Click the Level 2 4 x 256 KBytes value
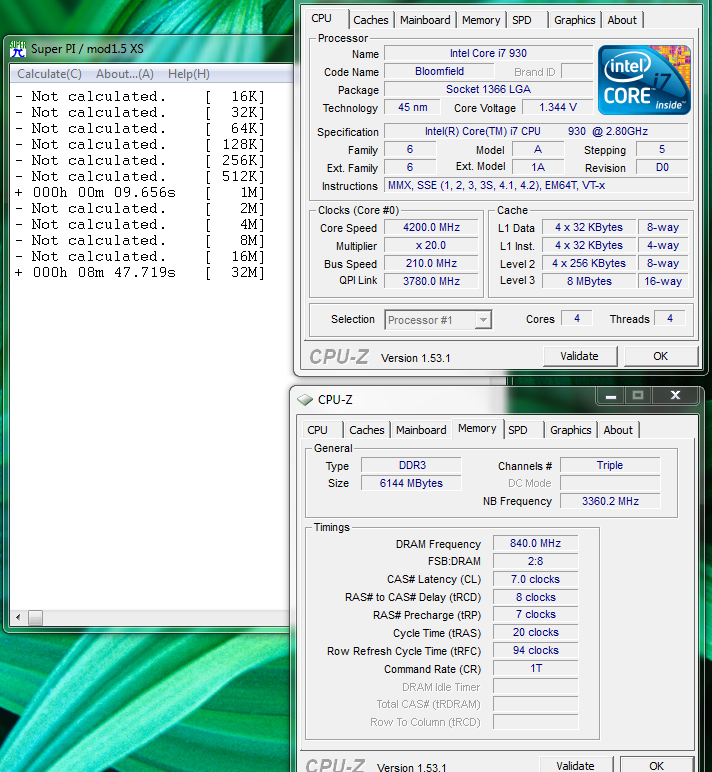The height and width of the screenshot is (772, 712). 589,263
